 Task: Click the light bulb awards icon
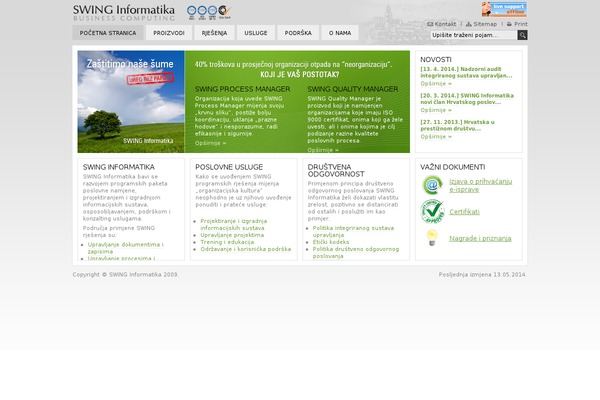pos(432,237)
